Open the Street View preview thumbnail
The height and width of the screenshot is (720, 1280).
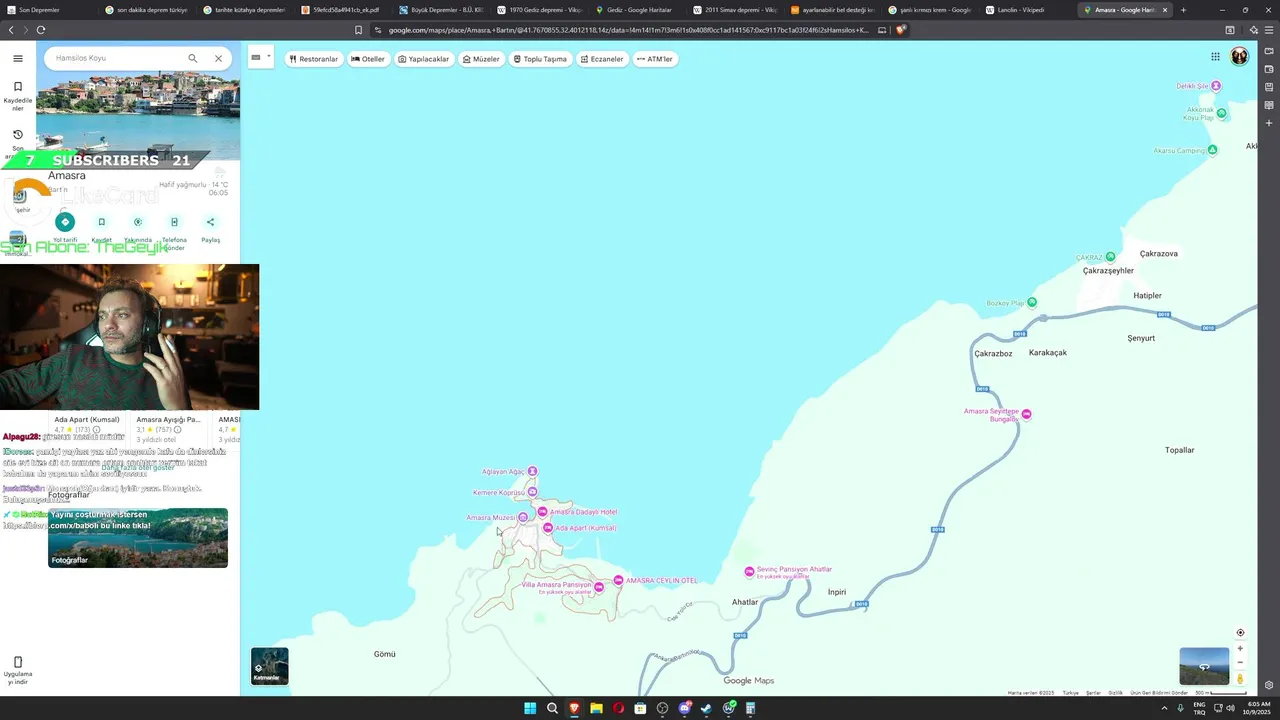[1204, 666]
